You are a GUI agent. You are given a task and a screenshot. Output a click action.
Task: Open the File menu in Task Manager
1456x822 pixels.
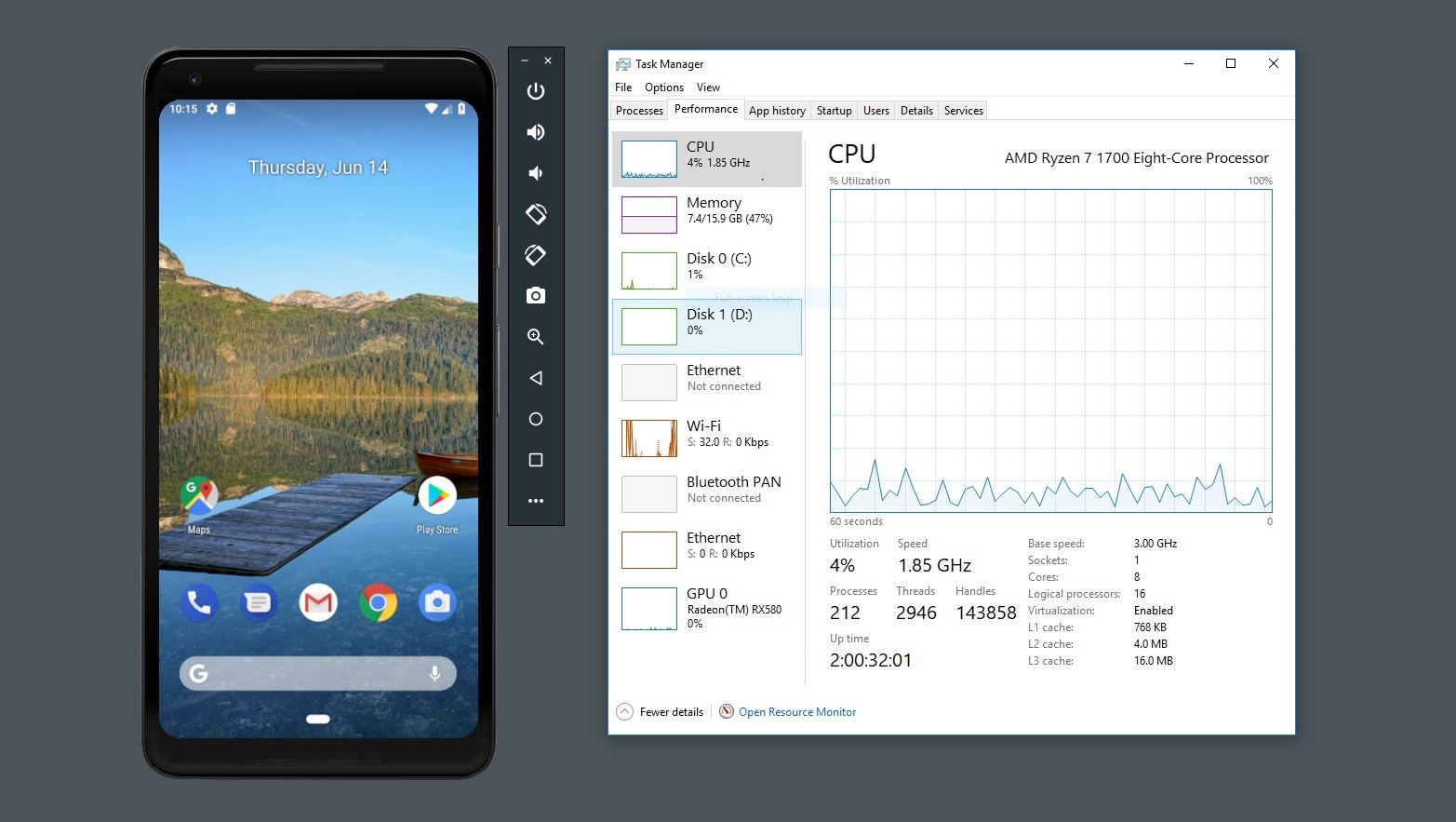point(623,88)
